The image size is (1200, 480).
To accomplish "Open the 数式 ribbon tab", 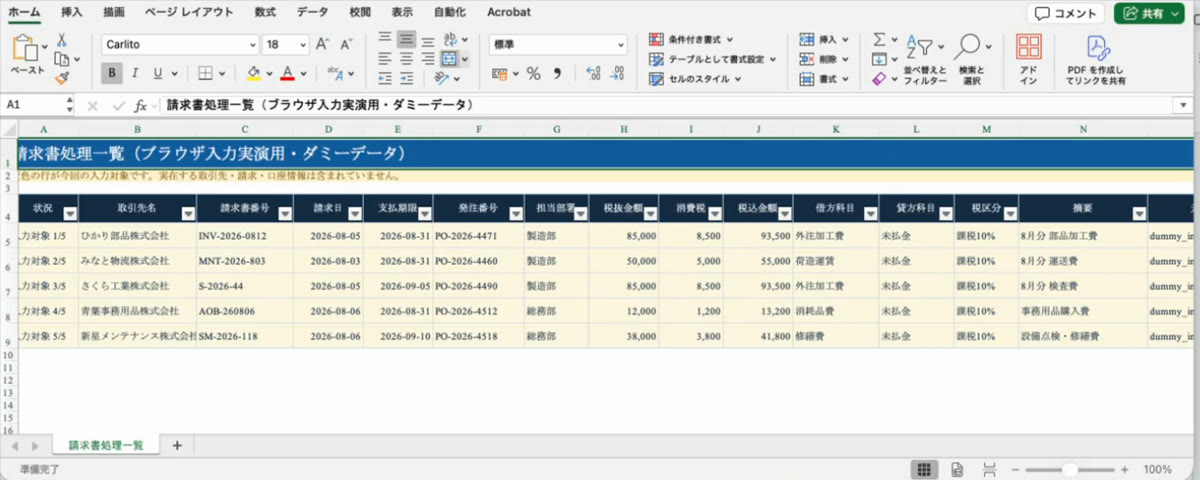I will (x=265, y=12).
